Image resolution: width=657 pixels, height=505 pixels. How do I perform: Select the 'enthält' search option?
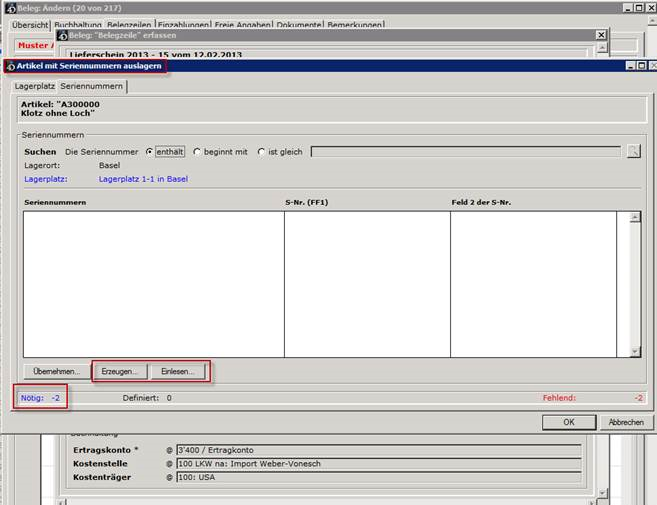click(150, 152)
